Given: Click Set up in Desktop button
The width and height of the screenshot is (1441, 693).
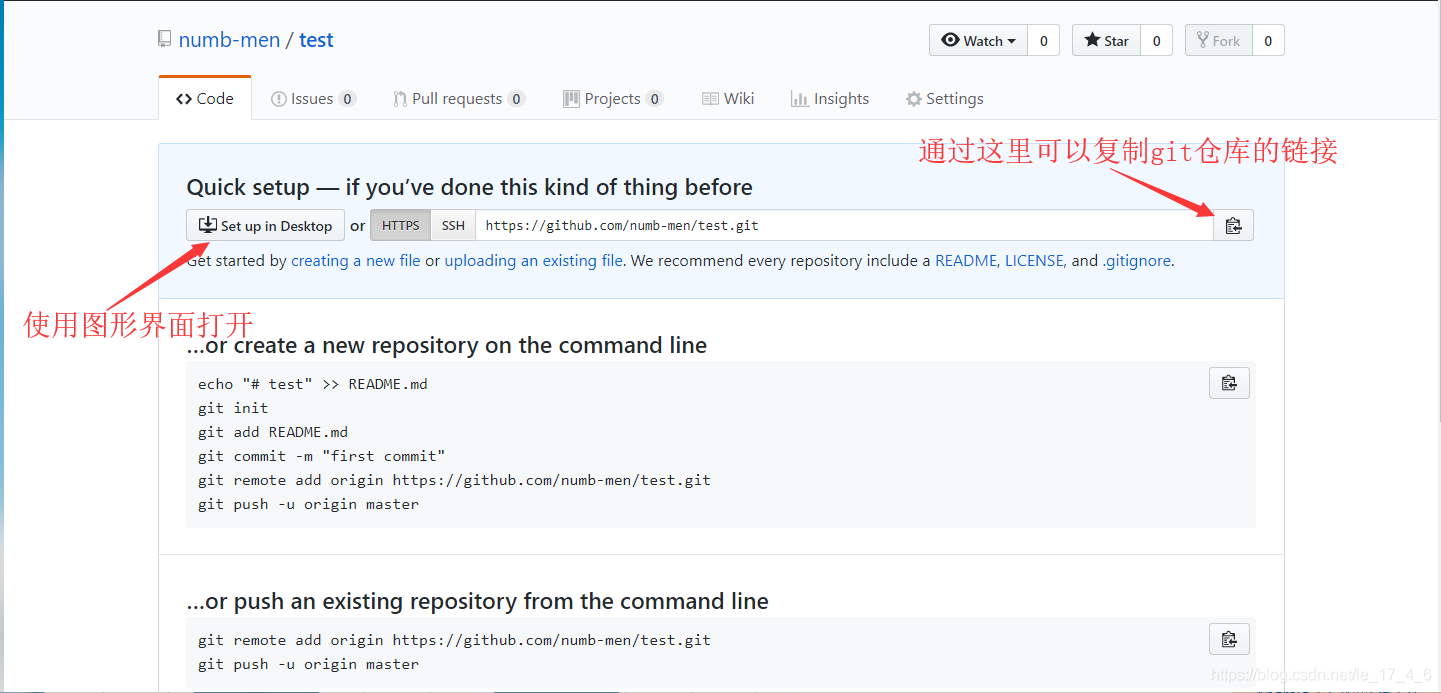Looking at the screenshot, I should tap(265, 226).
